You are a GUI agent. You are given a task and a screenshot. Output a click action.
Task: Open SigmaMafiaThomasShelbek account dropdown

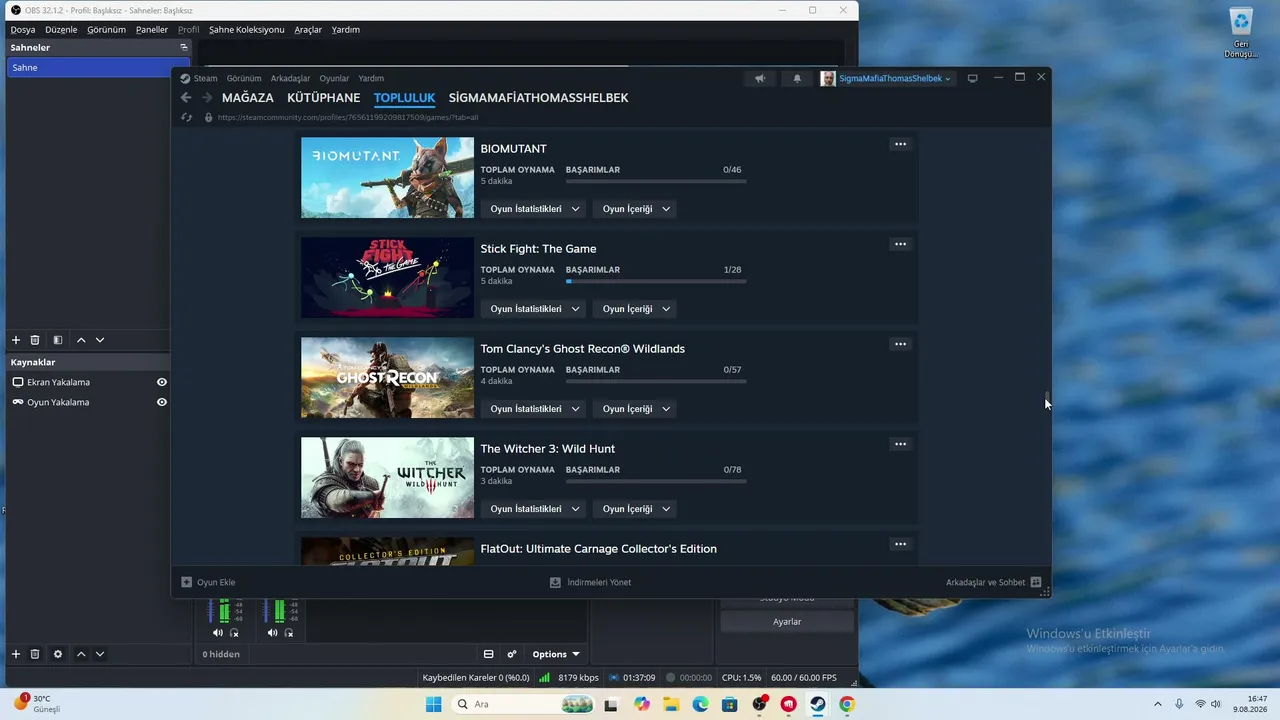(x=887, y=78)
